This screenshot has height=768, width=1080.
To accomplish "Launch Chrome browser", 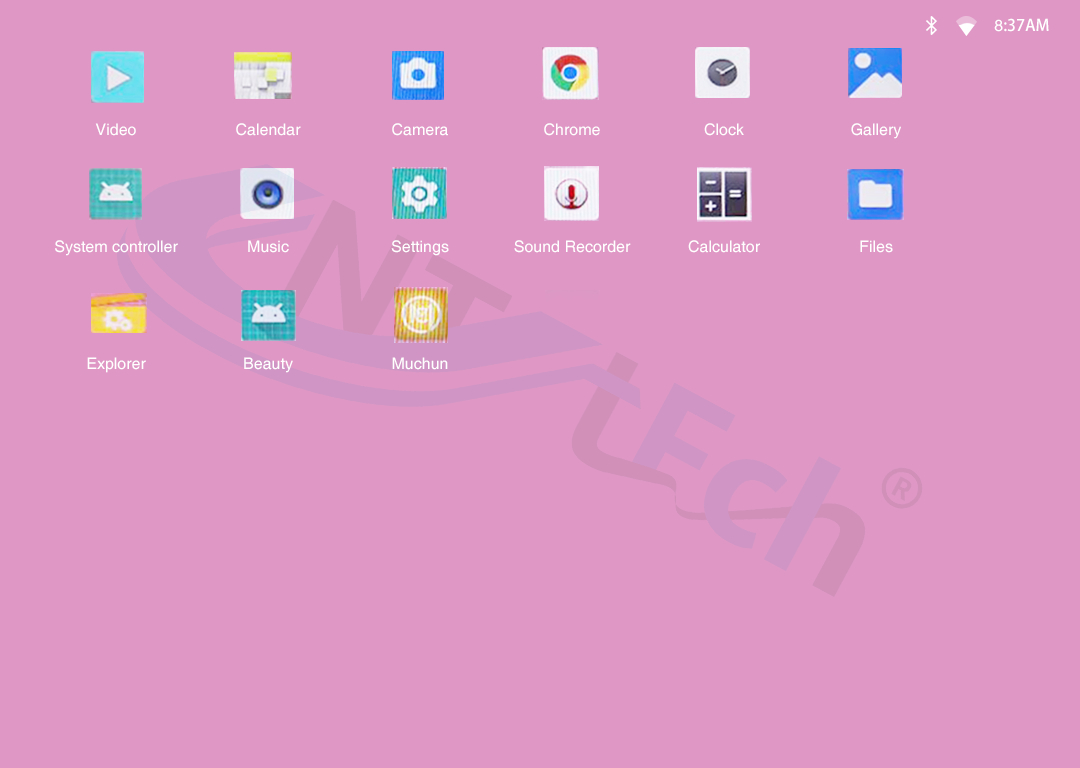I will [570, 74].
